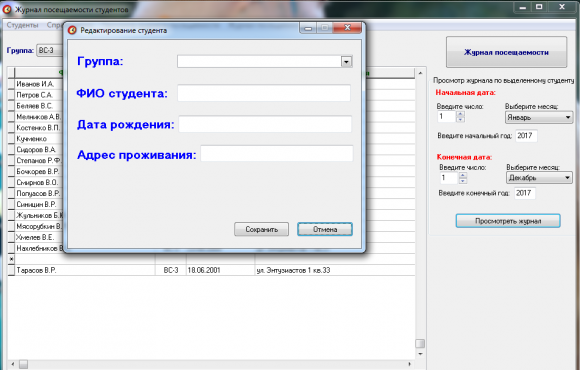Click the Адрес проживания input field

coord(277,153)
